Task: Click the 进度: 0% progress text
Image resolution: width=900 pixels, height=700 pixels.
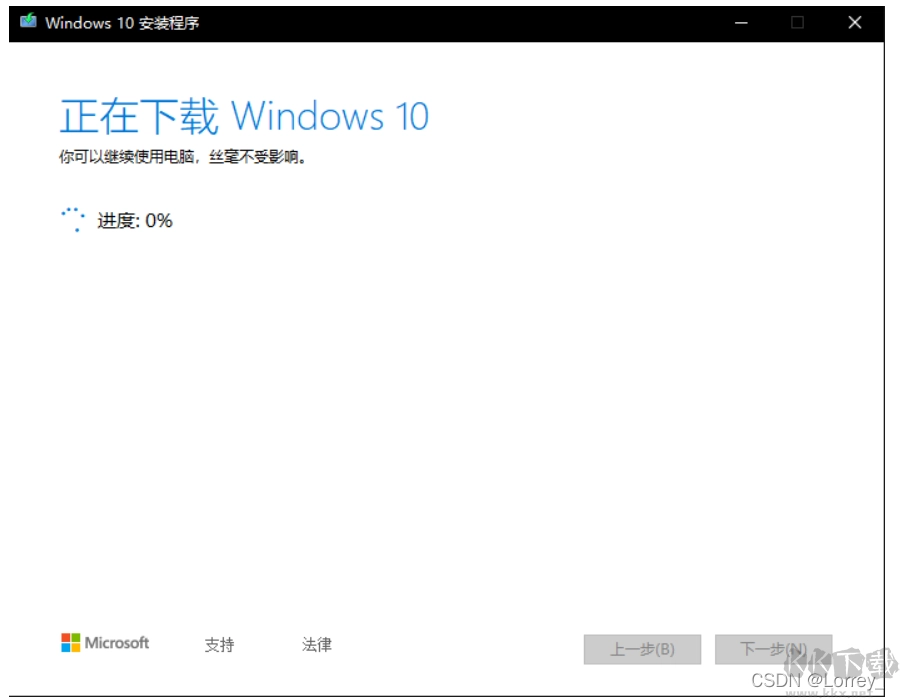Action: coord(135,221)
